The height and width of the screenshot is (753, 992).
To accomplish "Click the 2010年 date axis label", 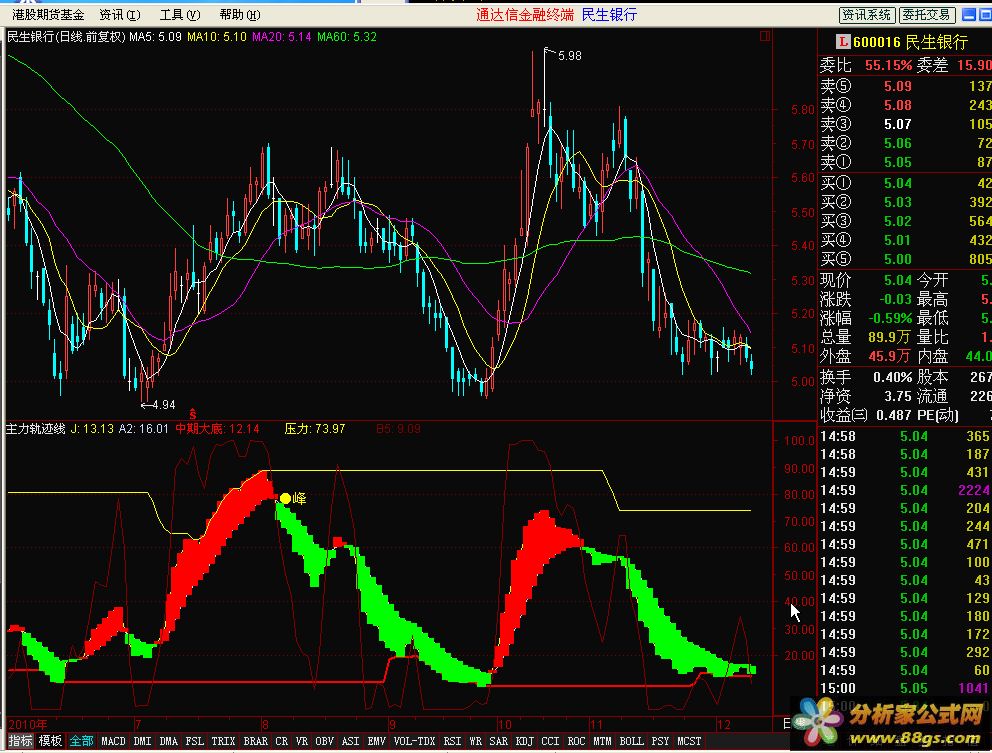I will click(28, 725).
